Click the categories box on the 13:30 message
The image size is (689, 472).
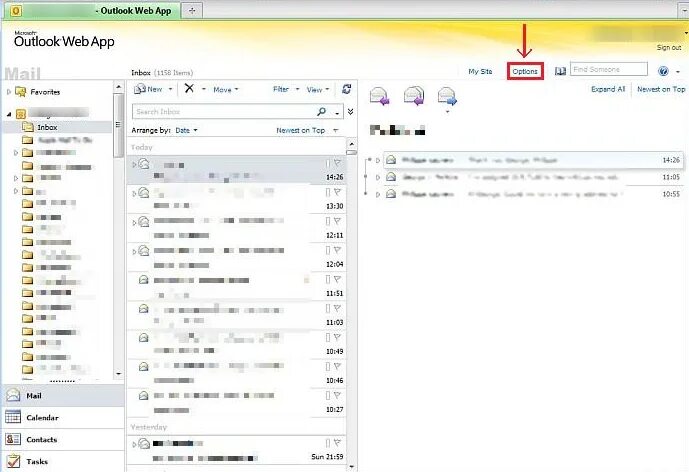(328, 192)
